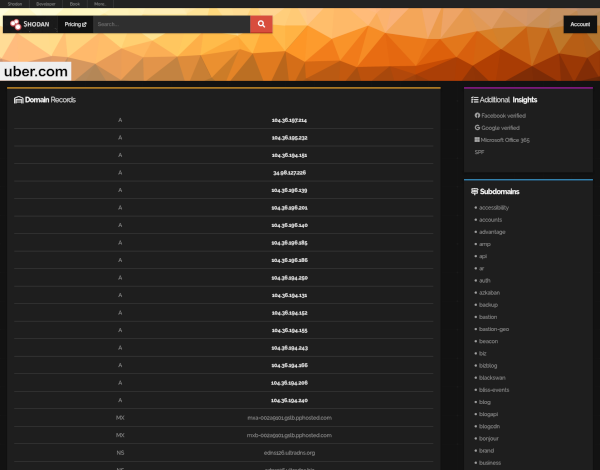Click the Google verified icon

tap(477, 127)
